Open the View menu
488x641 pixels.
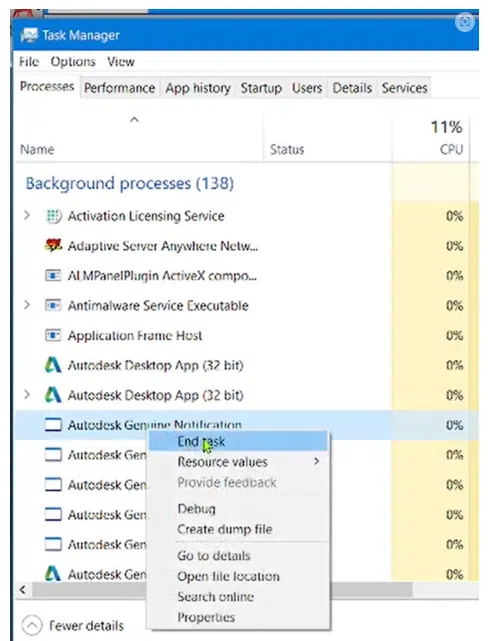(121, 62)
